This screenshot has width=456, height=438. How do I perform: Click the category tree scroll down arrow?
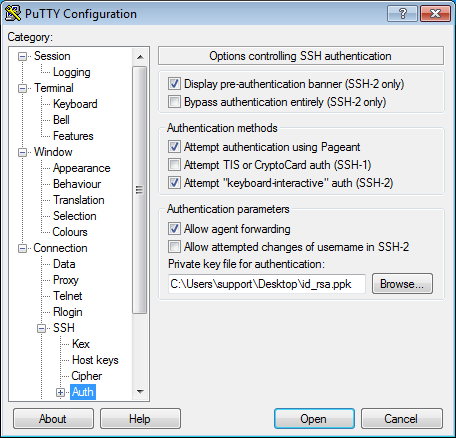click(x=140, y=391)
